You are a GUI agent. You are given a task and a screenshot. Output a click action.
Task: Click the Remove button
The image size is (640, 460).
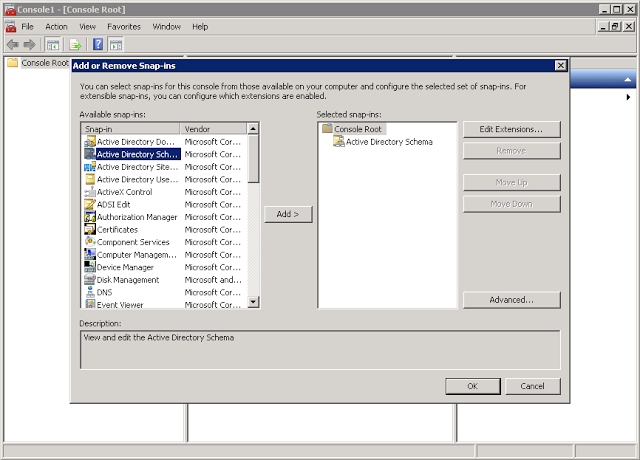coord(511,151)
